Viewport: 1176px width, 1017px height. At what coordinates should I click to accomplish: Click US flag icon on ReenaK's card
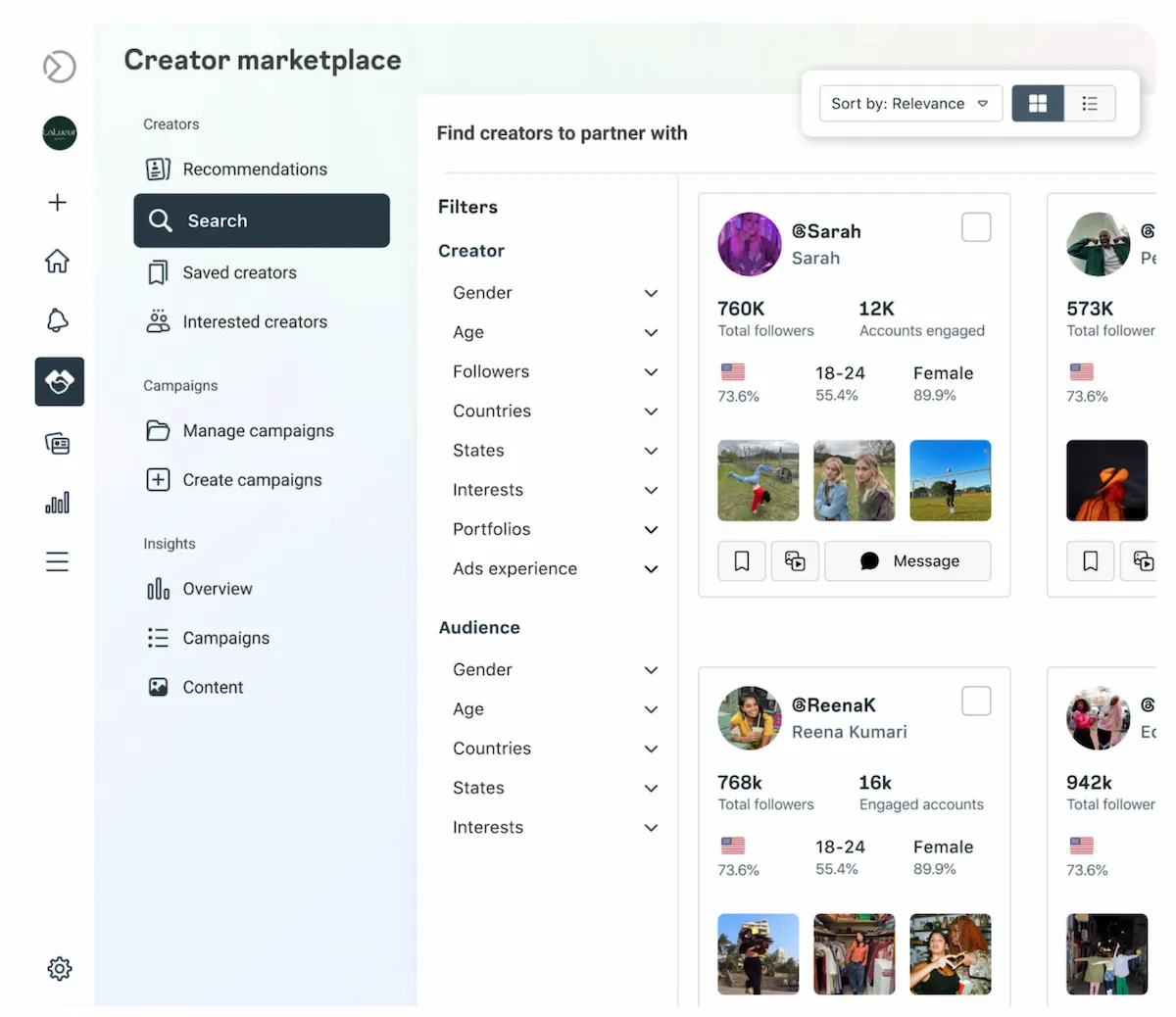coord(733,846)
